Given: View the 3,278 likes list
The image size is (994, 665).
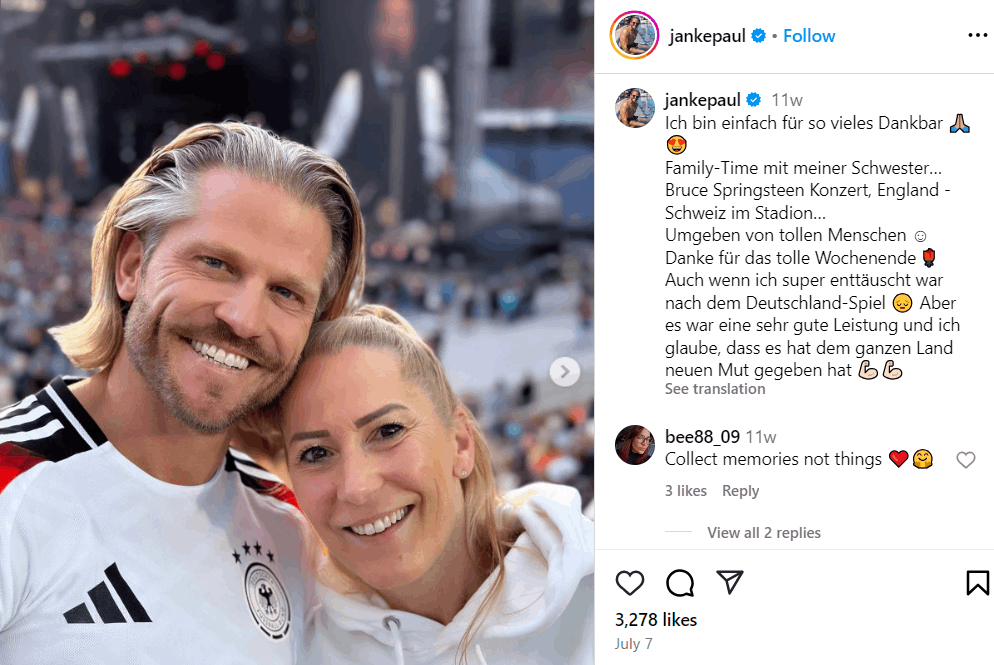Looking at the screenshot, I should 655,619.
